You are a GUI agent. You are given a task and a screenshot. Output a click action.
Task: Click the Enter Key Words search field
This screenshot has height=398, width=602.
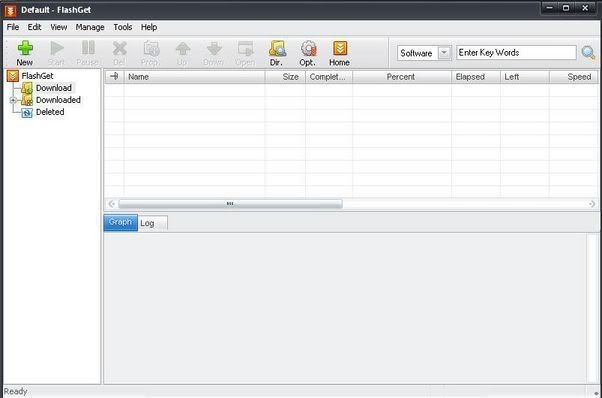(516, 53)
